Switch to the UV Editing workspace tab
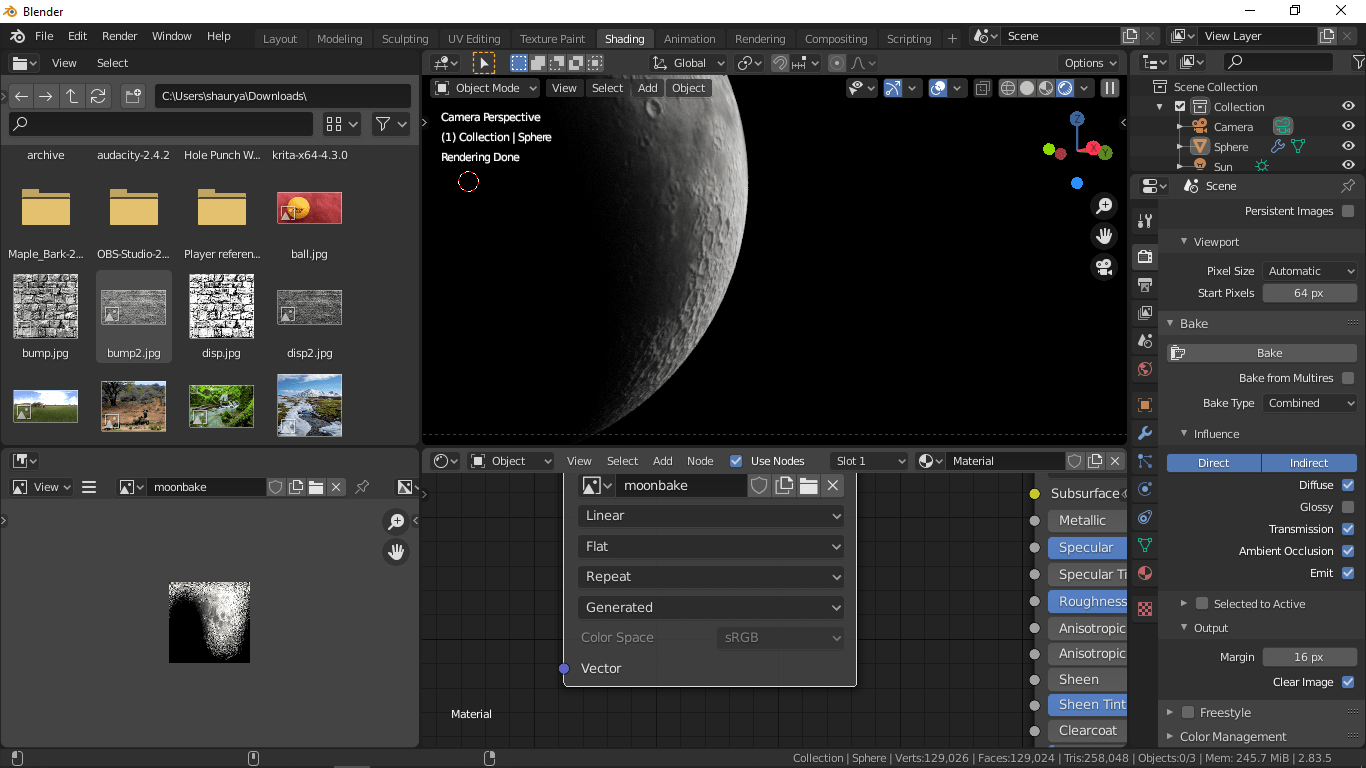The image size is (1366, 768). click(x=474, y=39)
